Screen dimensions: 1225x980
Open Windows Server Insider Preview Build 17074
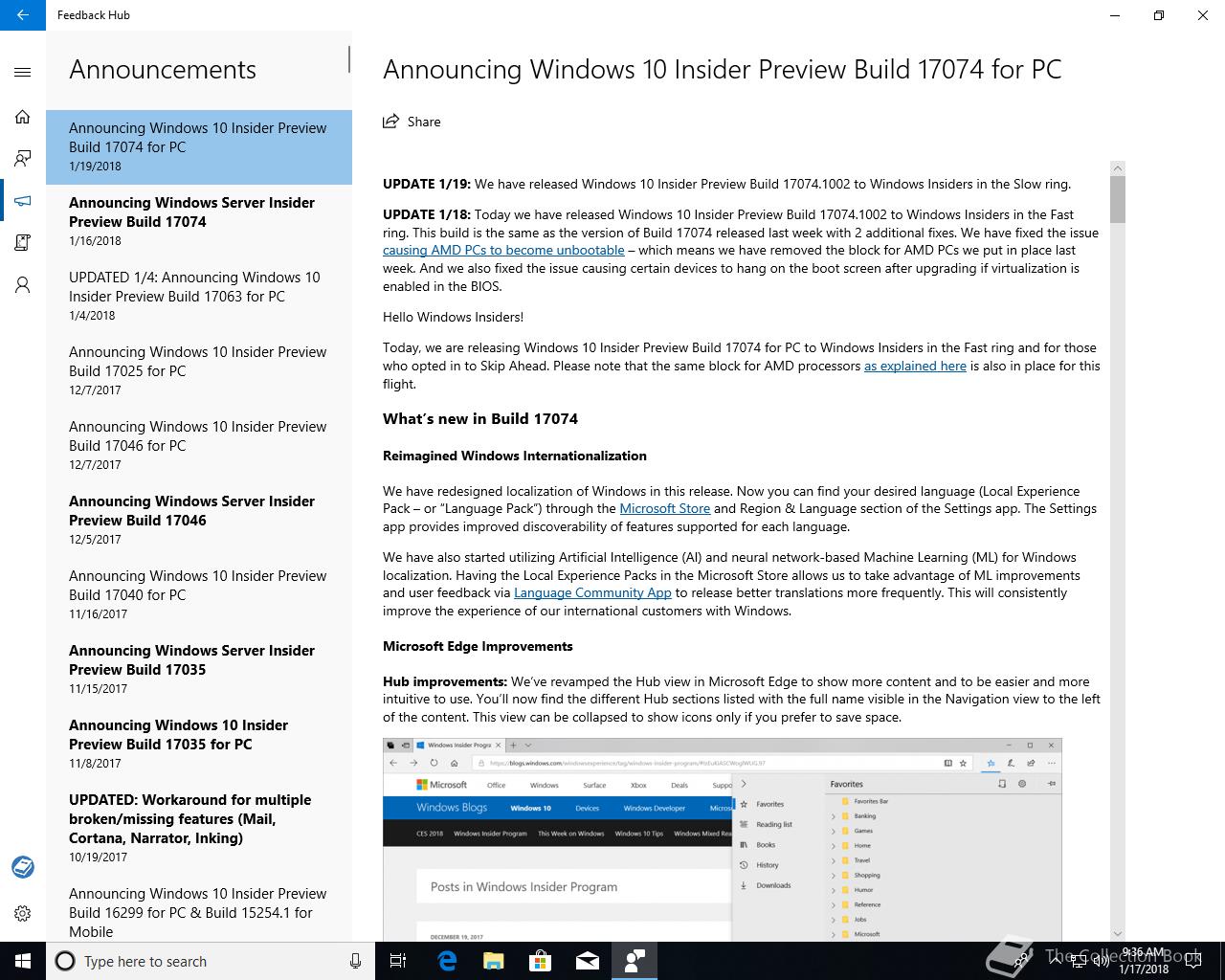199,221
